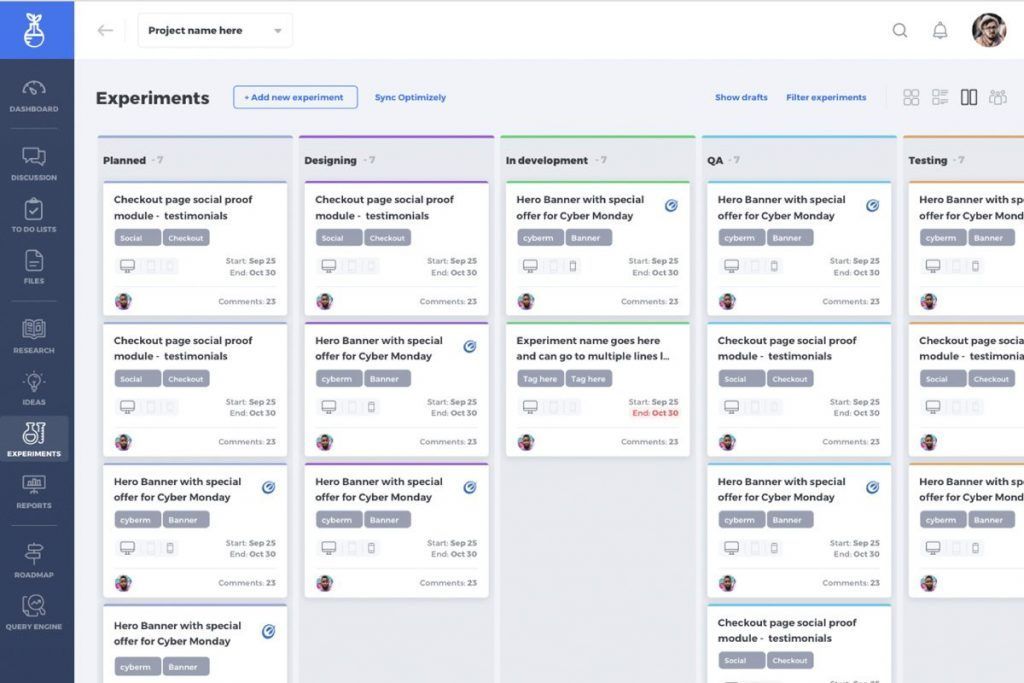Click the flask logo in the sidebar header
Screen dimensions: 1024x683
click(34, 30)
